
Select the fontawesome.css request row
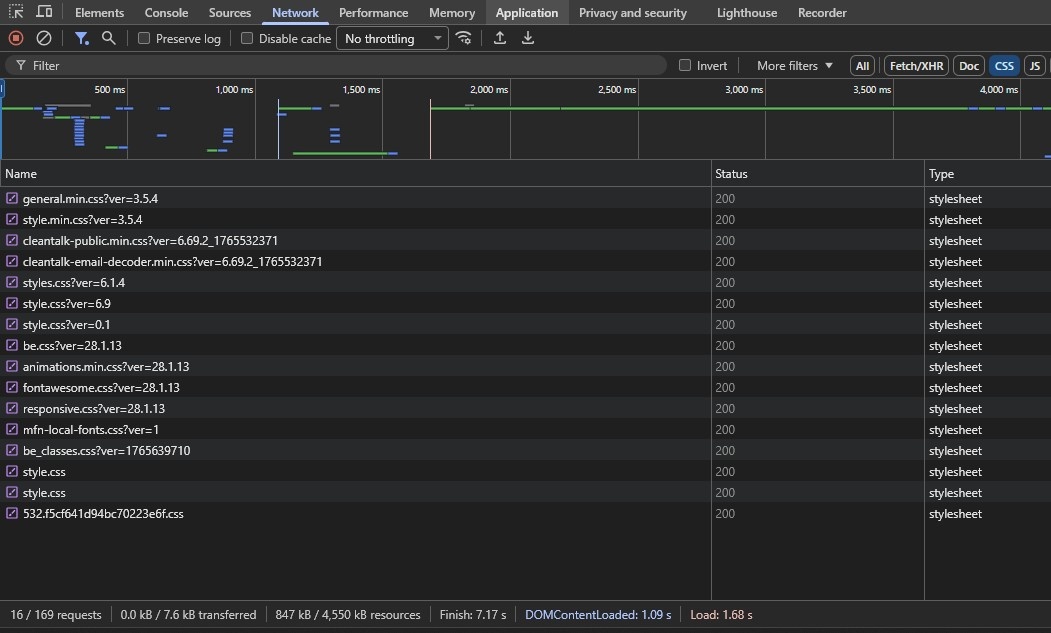(101, 388)
